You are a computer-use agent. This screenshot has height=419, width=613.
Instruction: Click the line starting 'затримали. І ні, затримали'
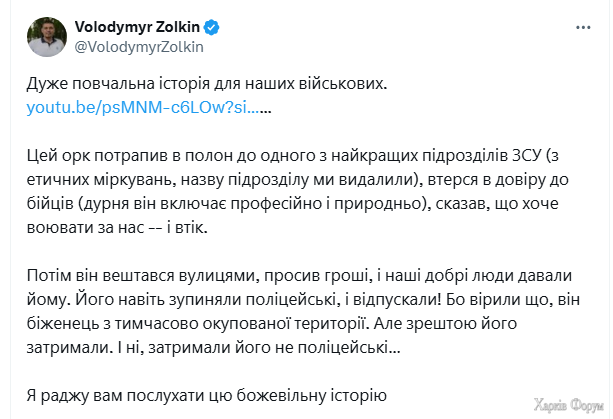[x=213, y=347]
